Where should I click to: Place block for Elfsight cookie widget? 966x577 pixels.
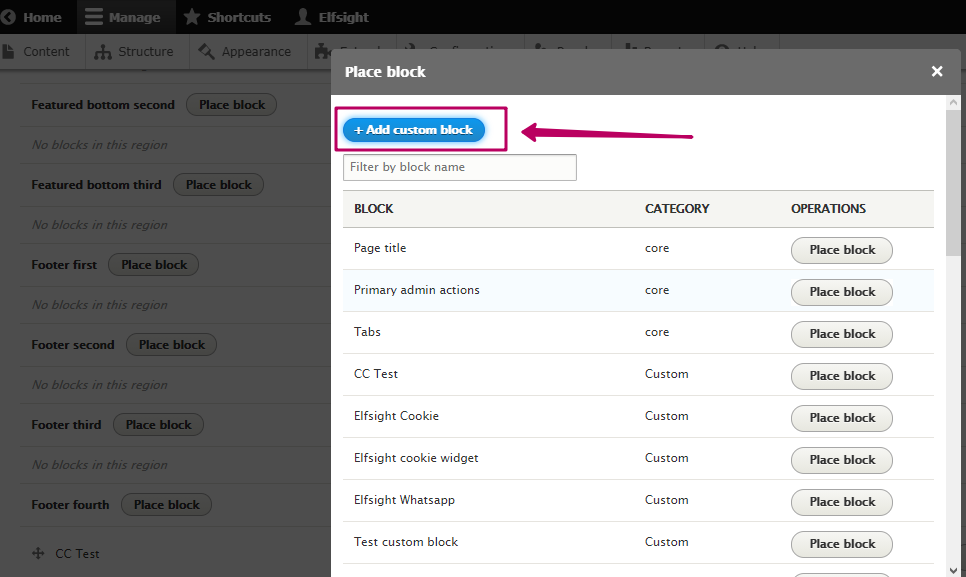pyautogui.click(x=842, y=459)
